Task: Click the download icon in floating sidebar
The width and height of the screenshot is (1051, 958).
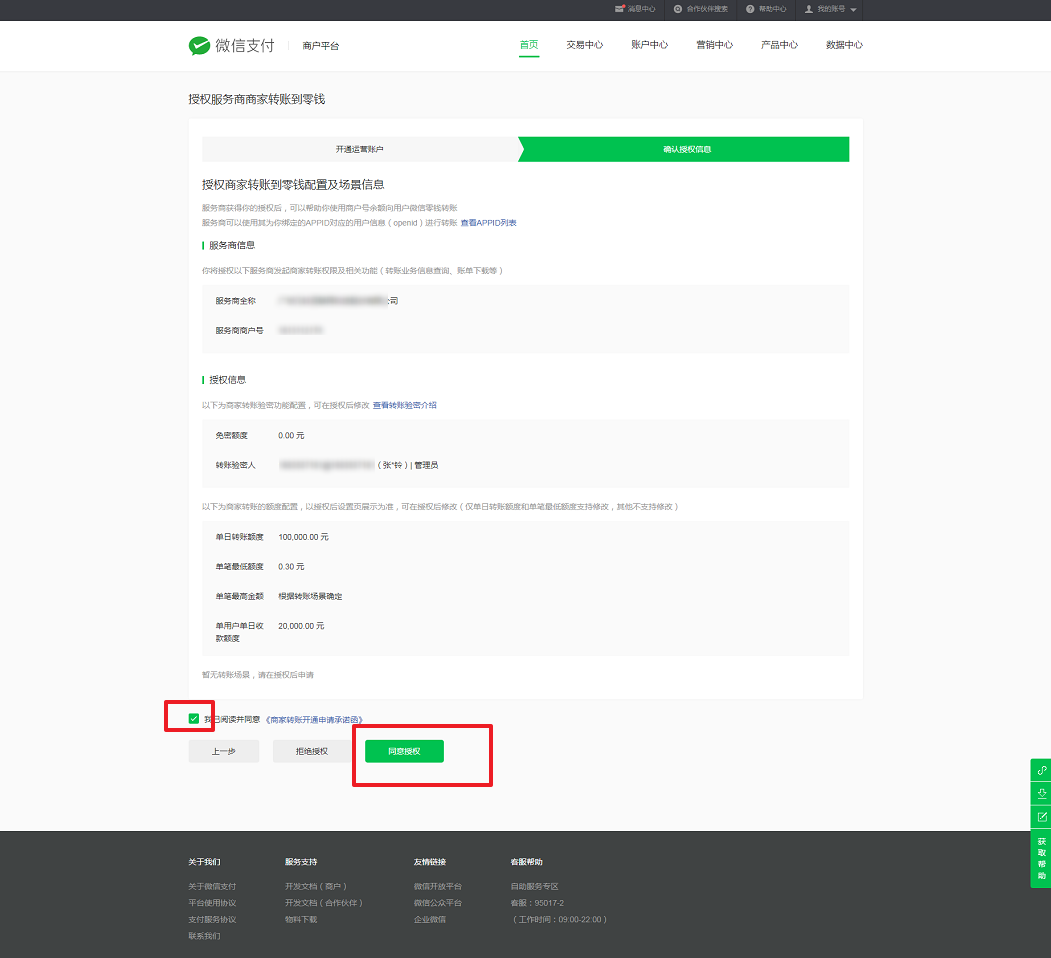Action: [x=1041, y=794]
